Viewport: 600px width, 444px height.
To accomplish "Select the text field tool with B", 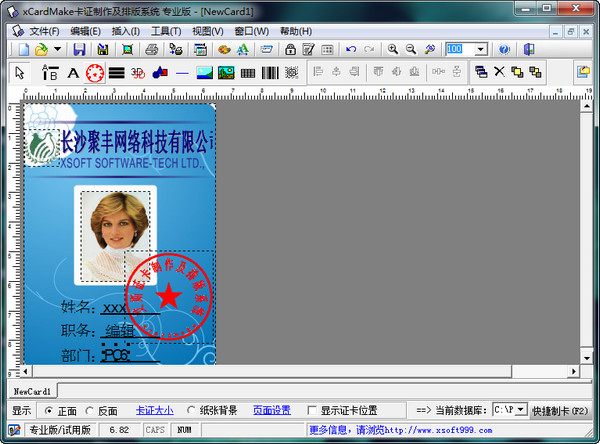I will 50,72.
